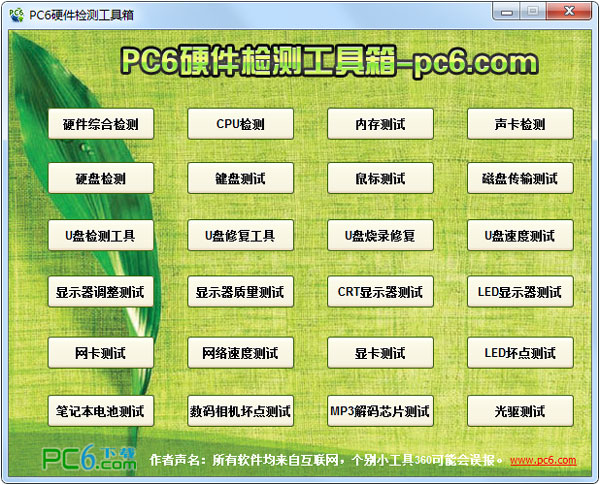The height and width of the screenshot is (485, 600).
Task: Start 笔记本电池测试 battery test
Action: [101, 411]
